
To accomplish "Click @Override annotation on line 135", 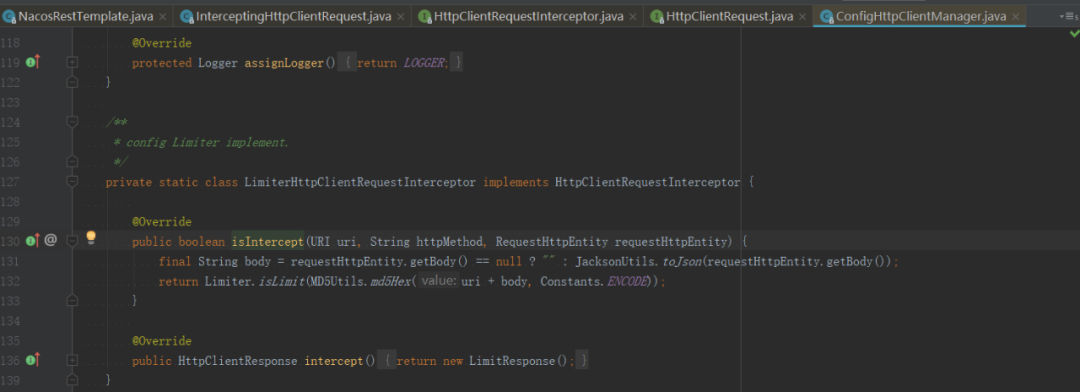I will point(162,341).
